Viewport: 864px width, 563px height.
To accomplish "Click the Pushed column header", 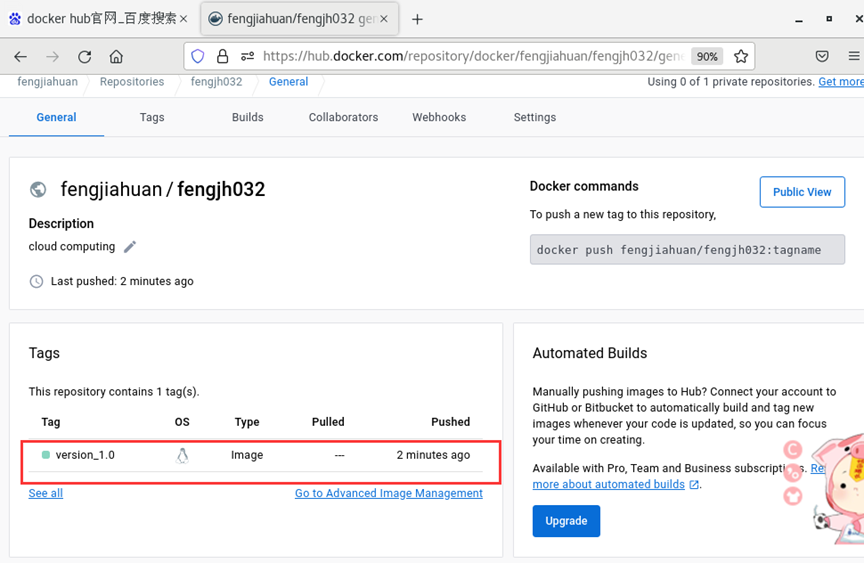I will point(450,422).
